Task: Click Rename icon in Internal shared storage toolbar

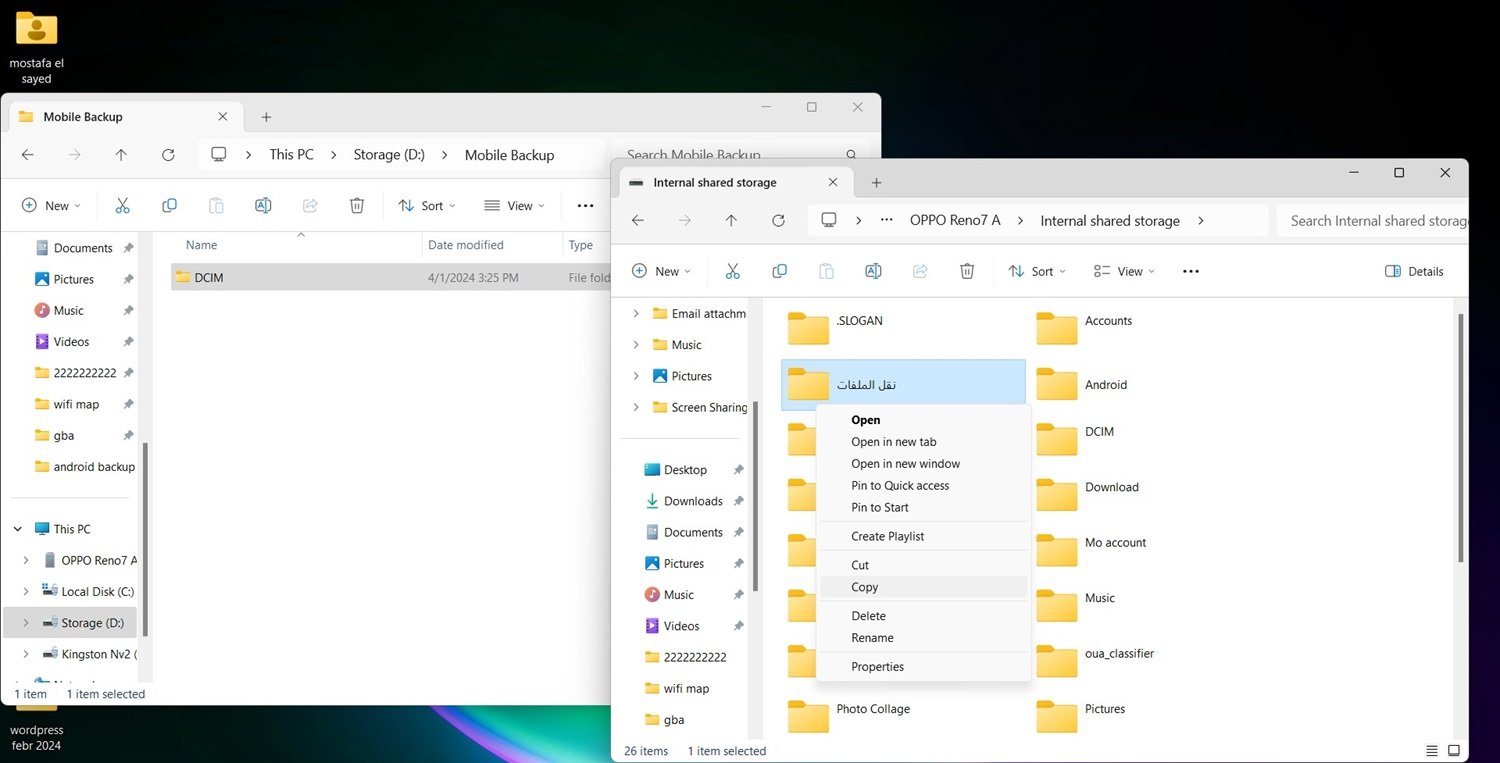Action: click(873, 271)
